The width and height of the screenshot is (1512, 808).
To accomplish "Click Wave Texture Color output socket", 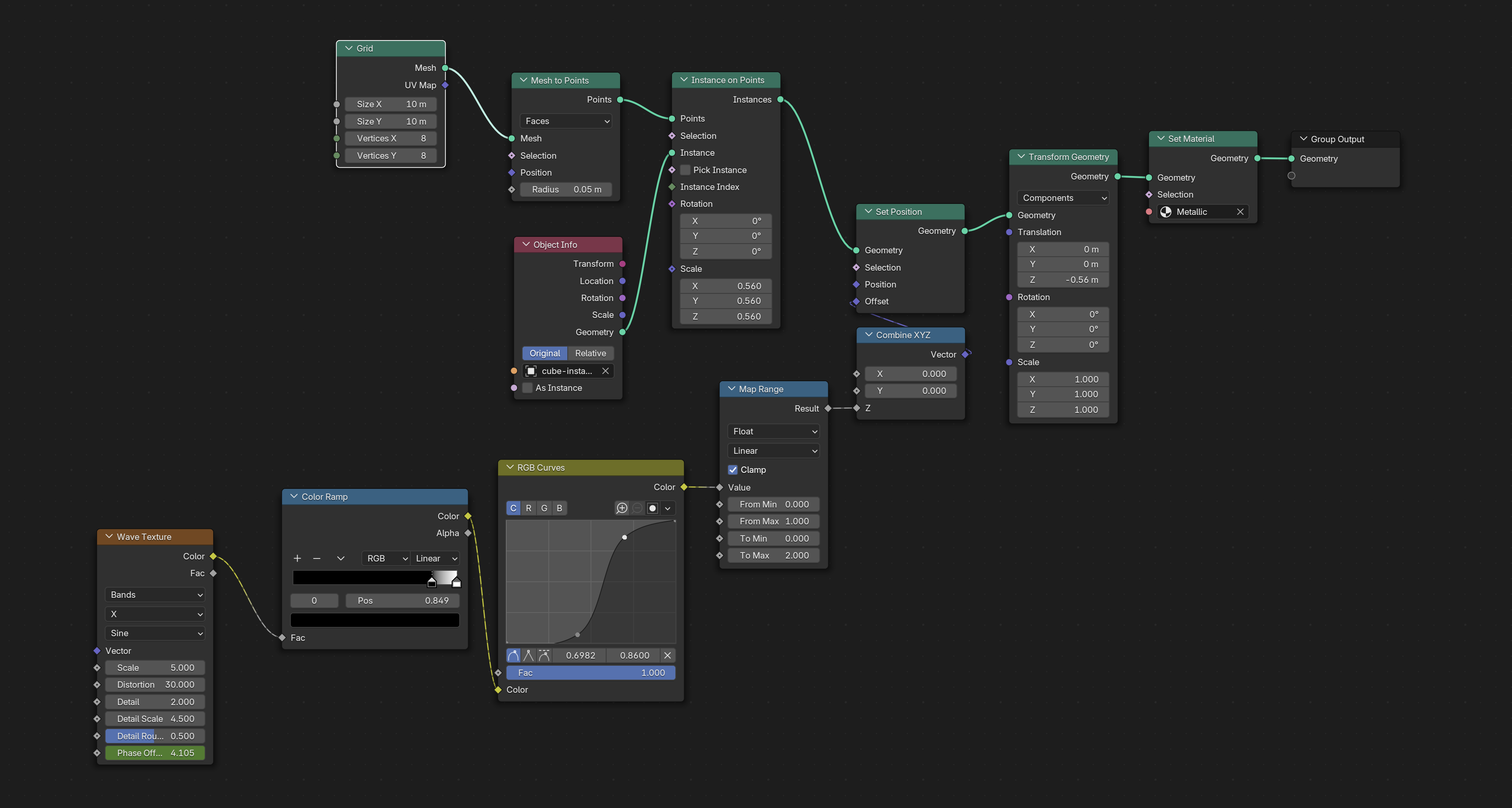I will 213,556.
